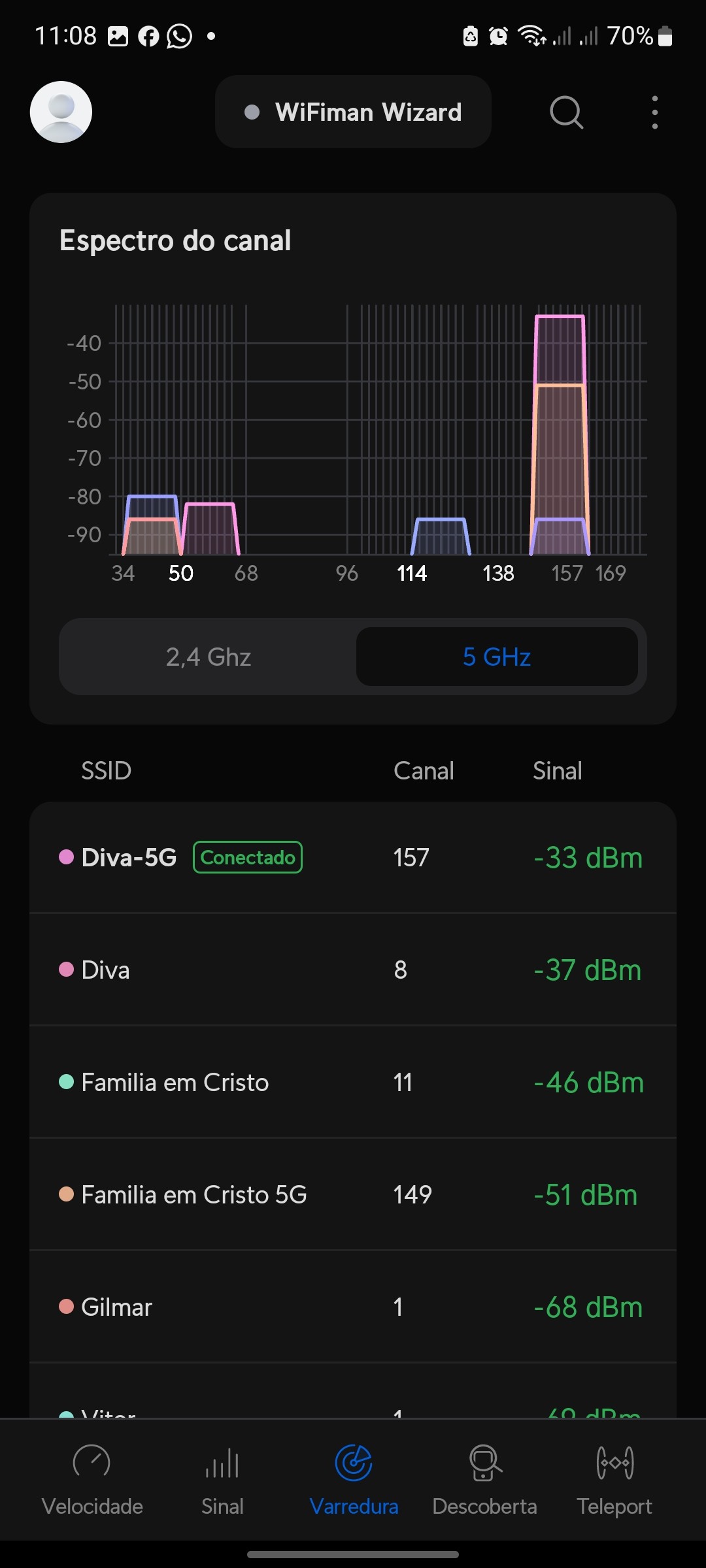Select the Diva-5G connected network row
706x1568 pixels.
point(353,857)
